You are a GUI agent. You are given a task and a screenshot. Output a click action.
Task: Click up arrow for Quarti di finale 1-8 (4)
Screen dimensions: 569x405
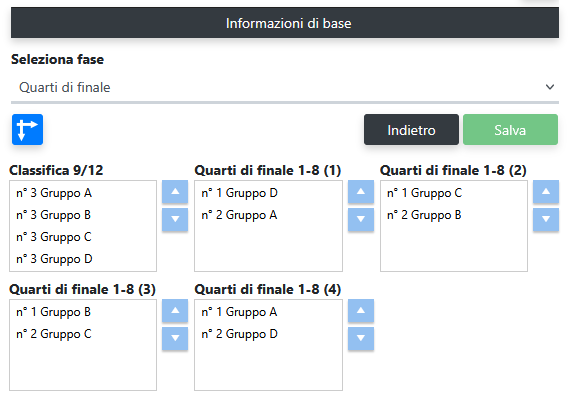coord(361,311)
